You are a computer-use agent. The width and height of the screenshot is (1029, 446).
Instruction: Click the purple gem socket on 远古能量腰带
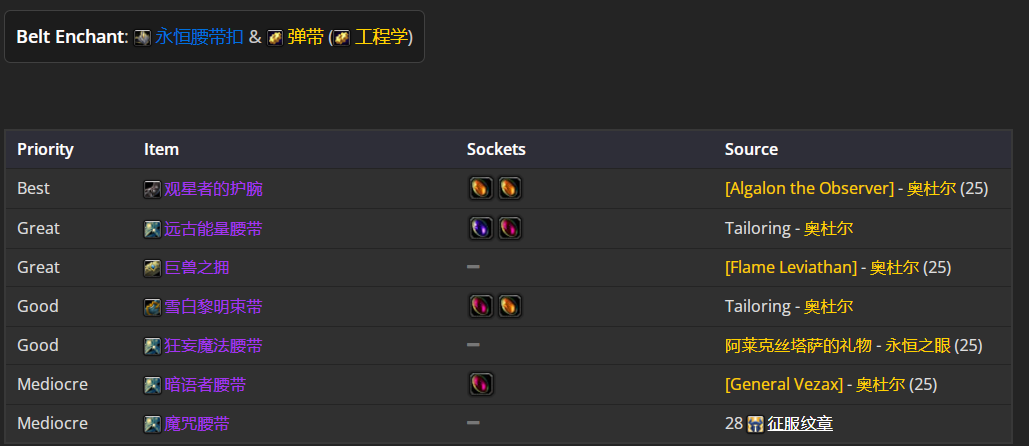[481, 228]
